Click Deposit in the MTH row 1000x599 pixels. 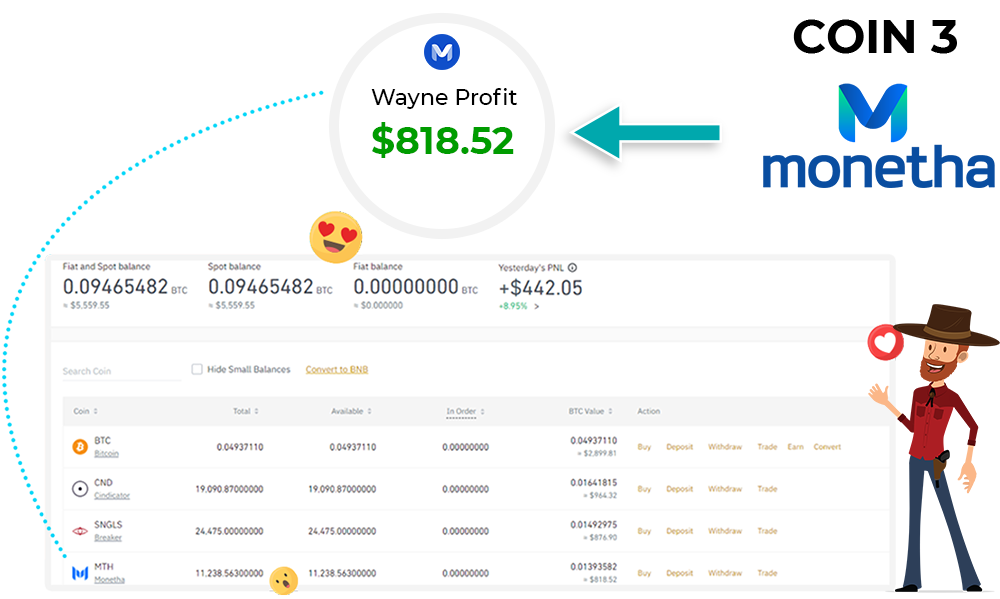pyautogui.click(x=679, y=573)
